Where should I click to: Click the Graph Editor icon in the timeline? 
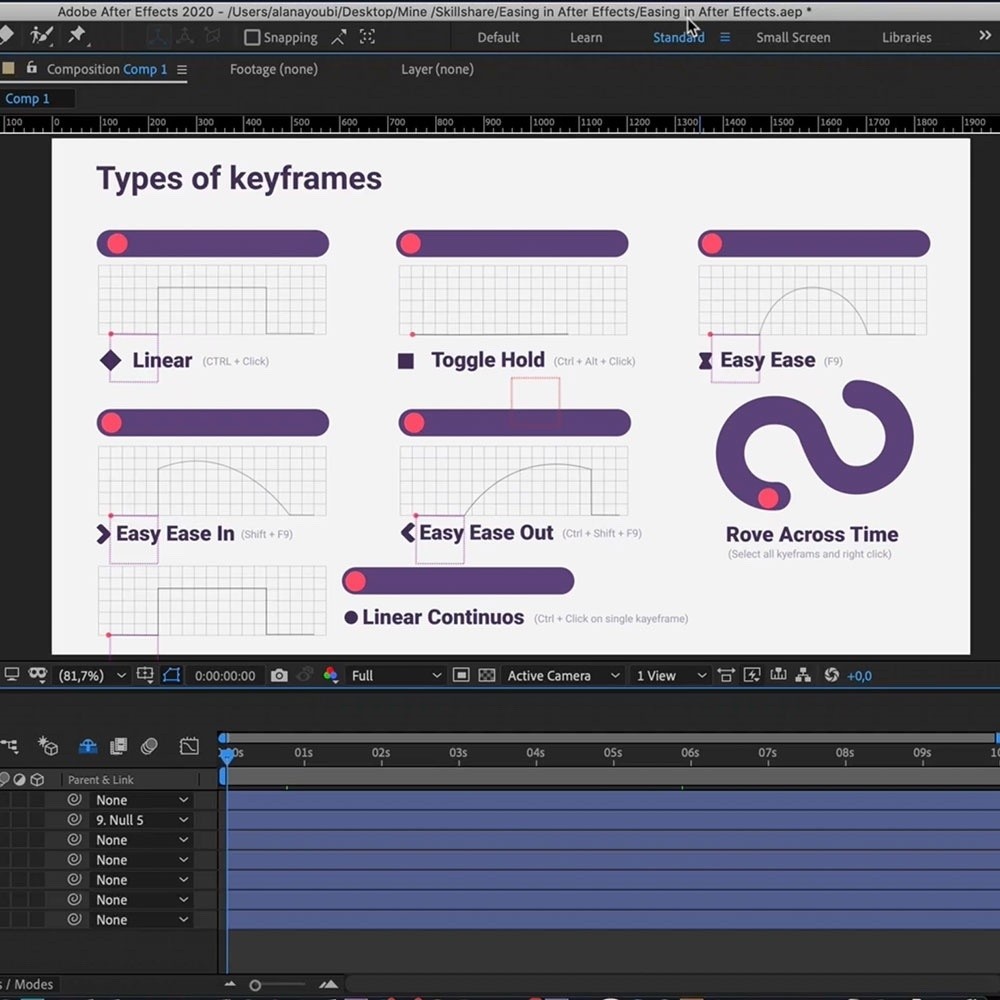tap(189, 746)
